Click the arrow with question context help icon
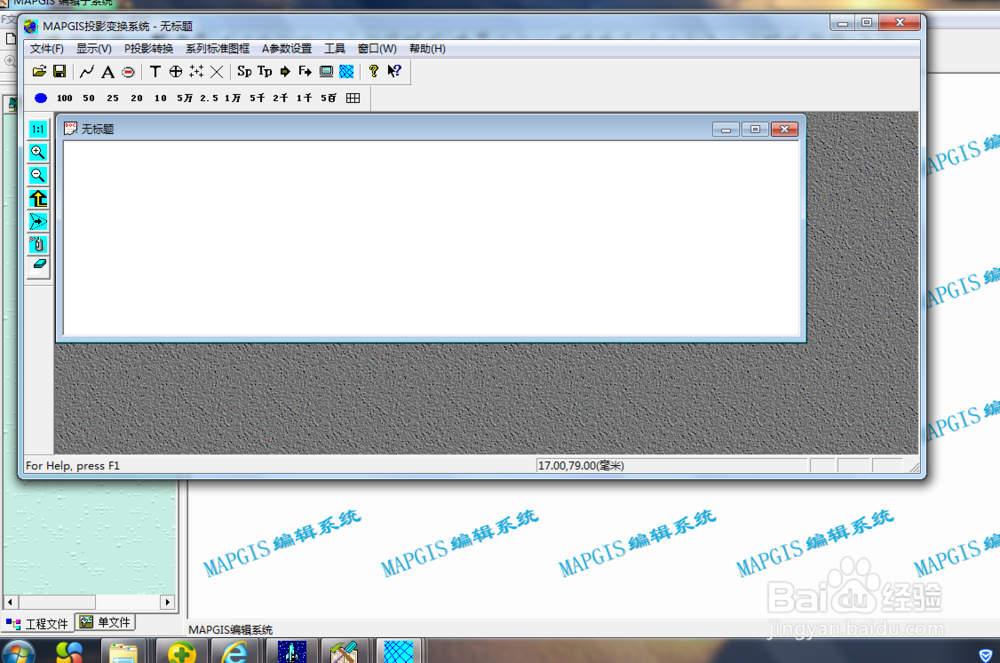This screenshot has height=663, width=1000. click(394, 71)
